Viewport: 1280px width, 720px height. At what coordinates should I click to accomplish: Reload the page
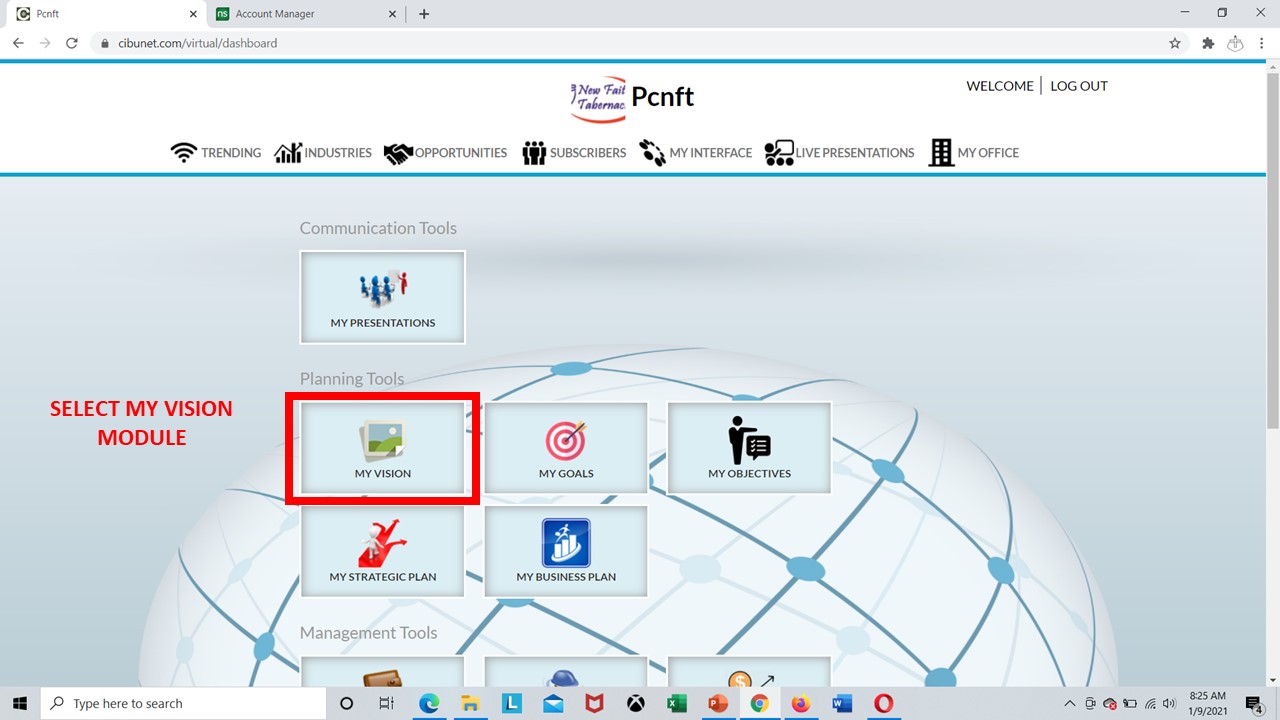(x=72, y=43)
